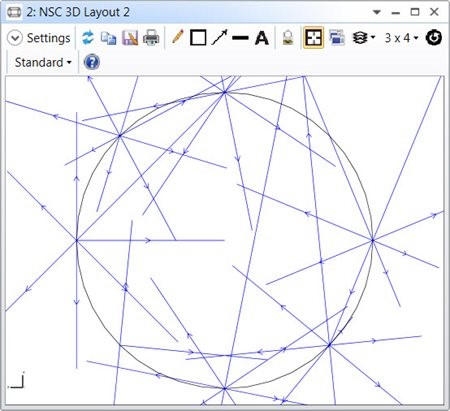Select the arrow drawing tool
This screenshot has height=411, width=450.
220,37
